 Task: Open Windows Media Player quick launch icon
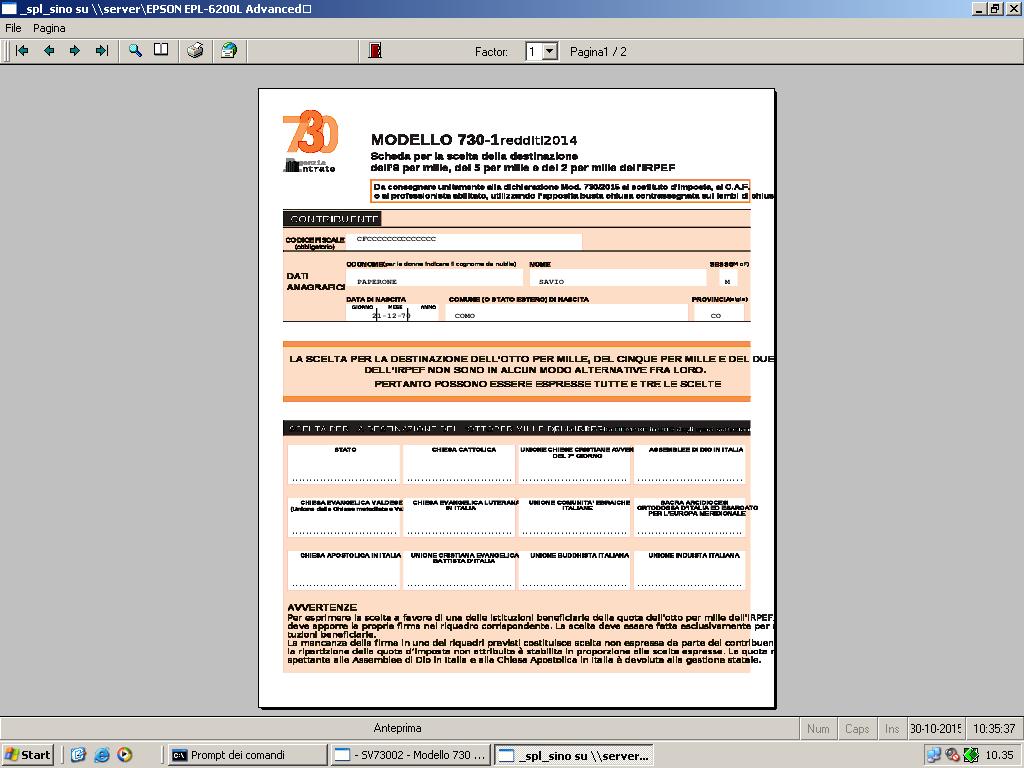pos(125,755)
